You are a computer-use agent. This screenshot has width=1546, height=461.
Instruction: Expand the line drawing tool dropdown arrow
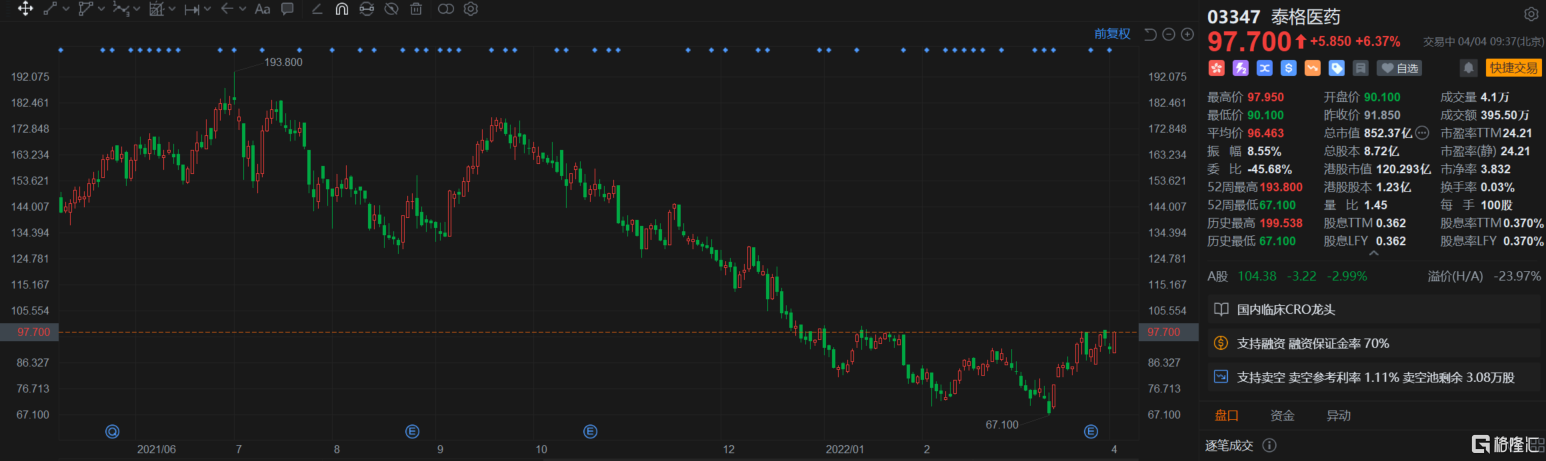point(66,9)
